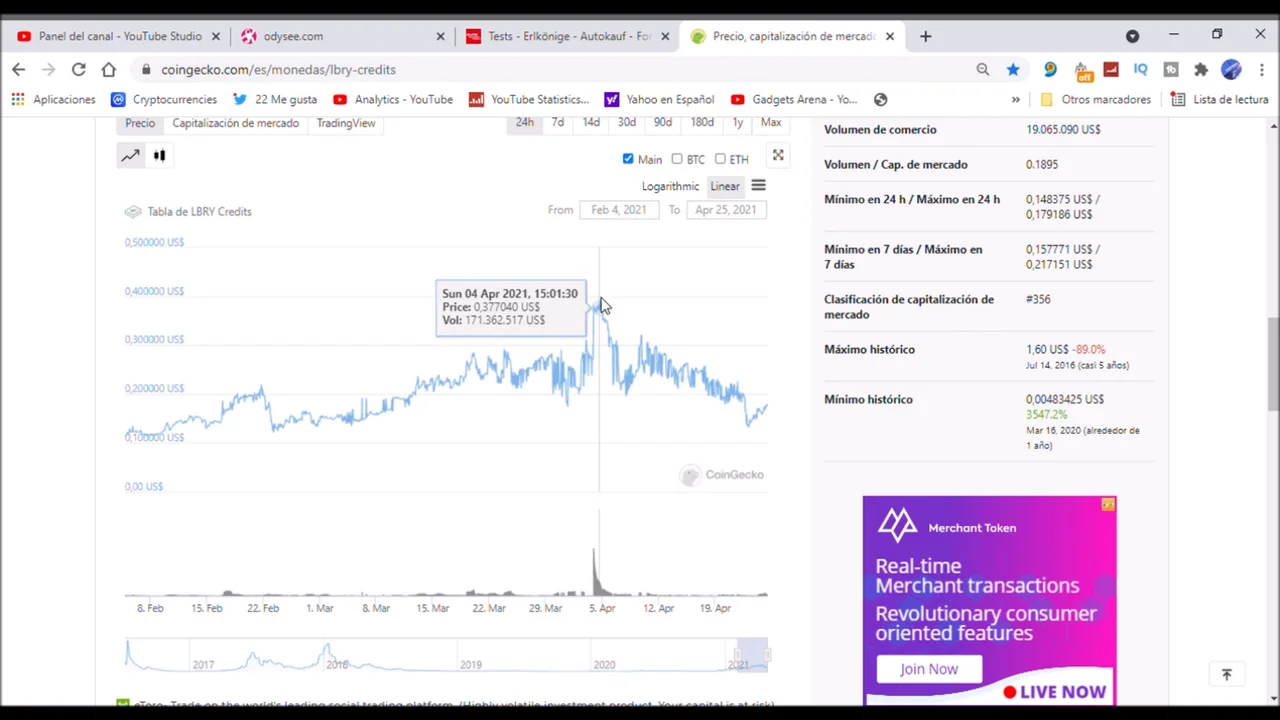1280x720 pixels.
Task: Open chart fullscreen expand icon
Action: tap(778, 155)
